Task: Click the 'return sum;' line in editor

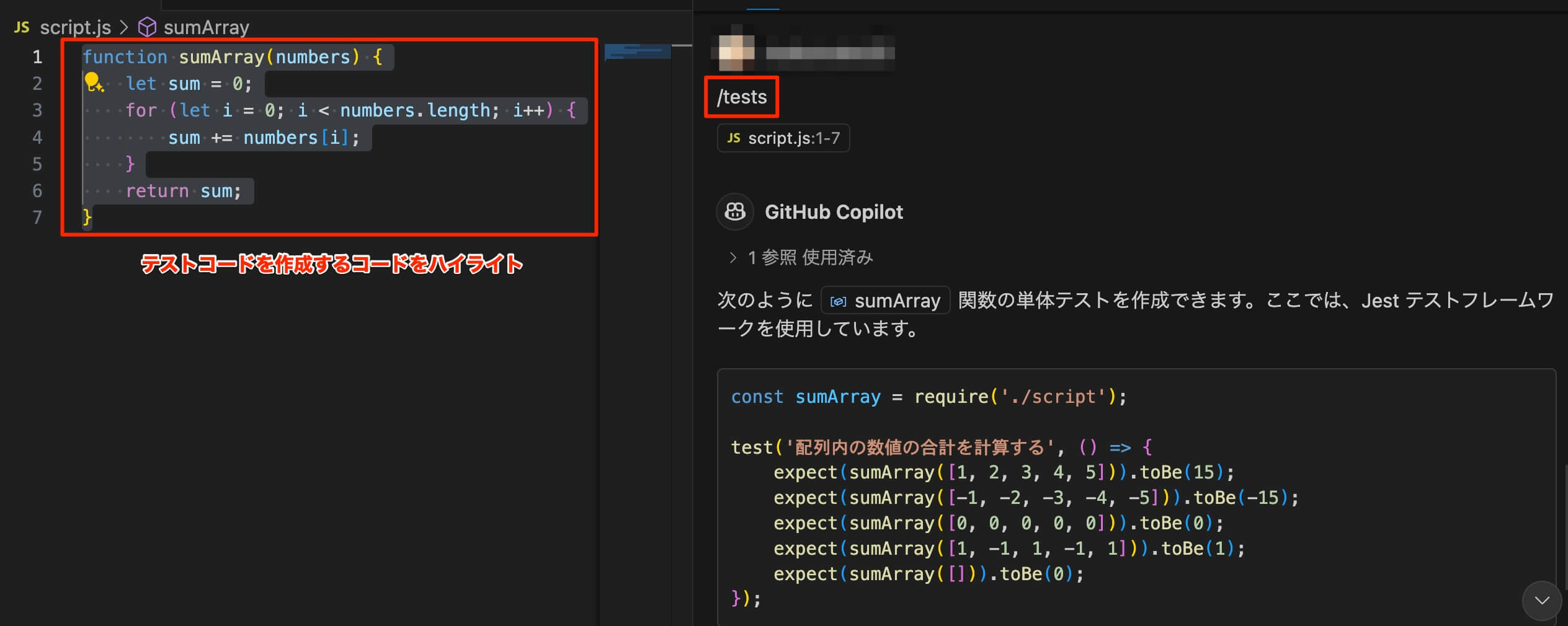Action: click(183, 191)
